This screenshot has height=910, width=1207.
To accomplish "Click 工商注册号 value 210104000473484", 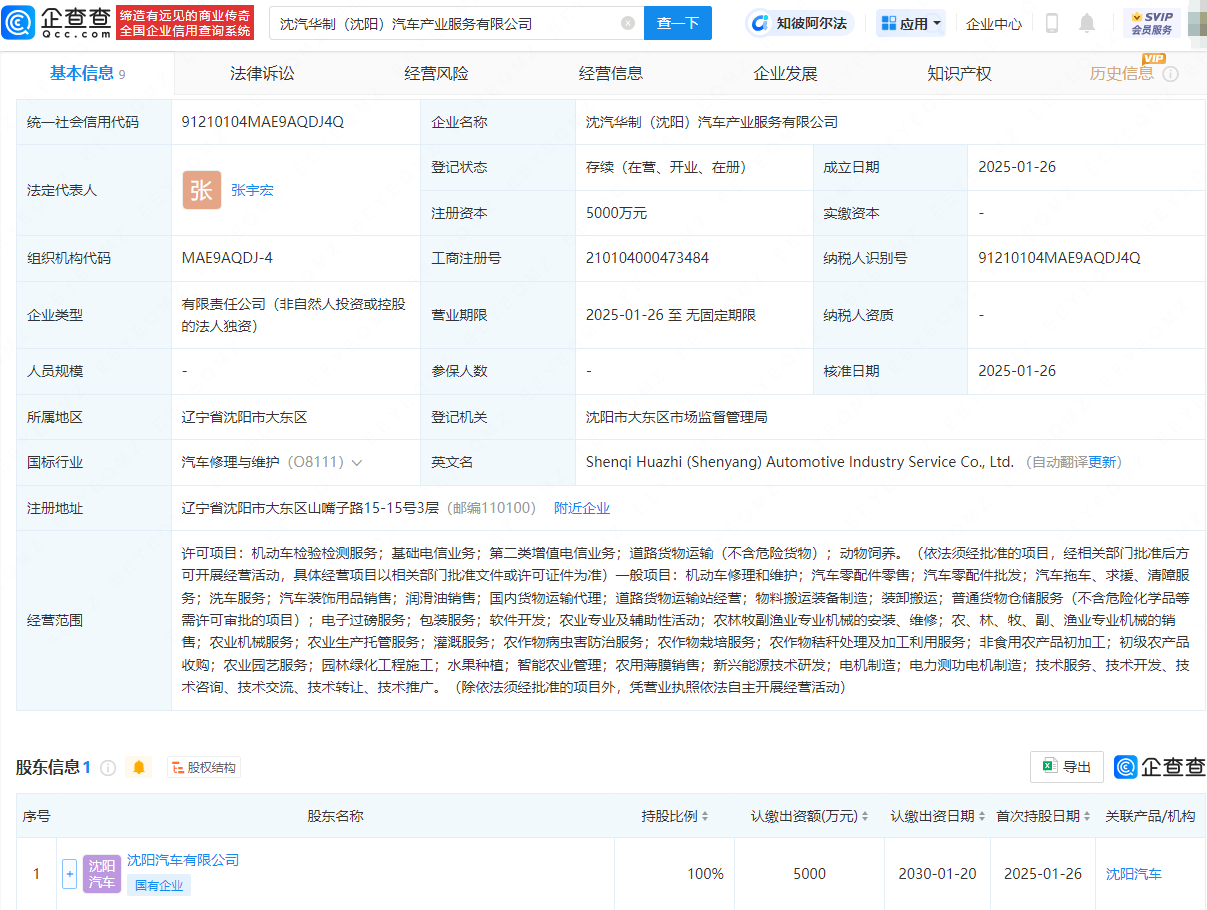I will pos(648,258).
